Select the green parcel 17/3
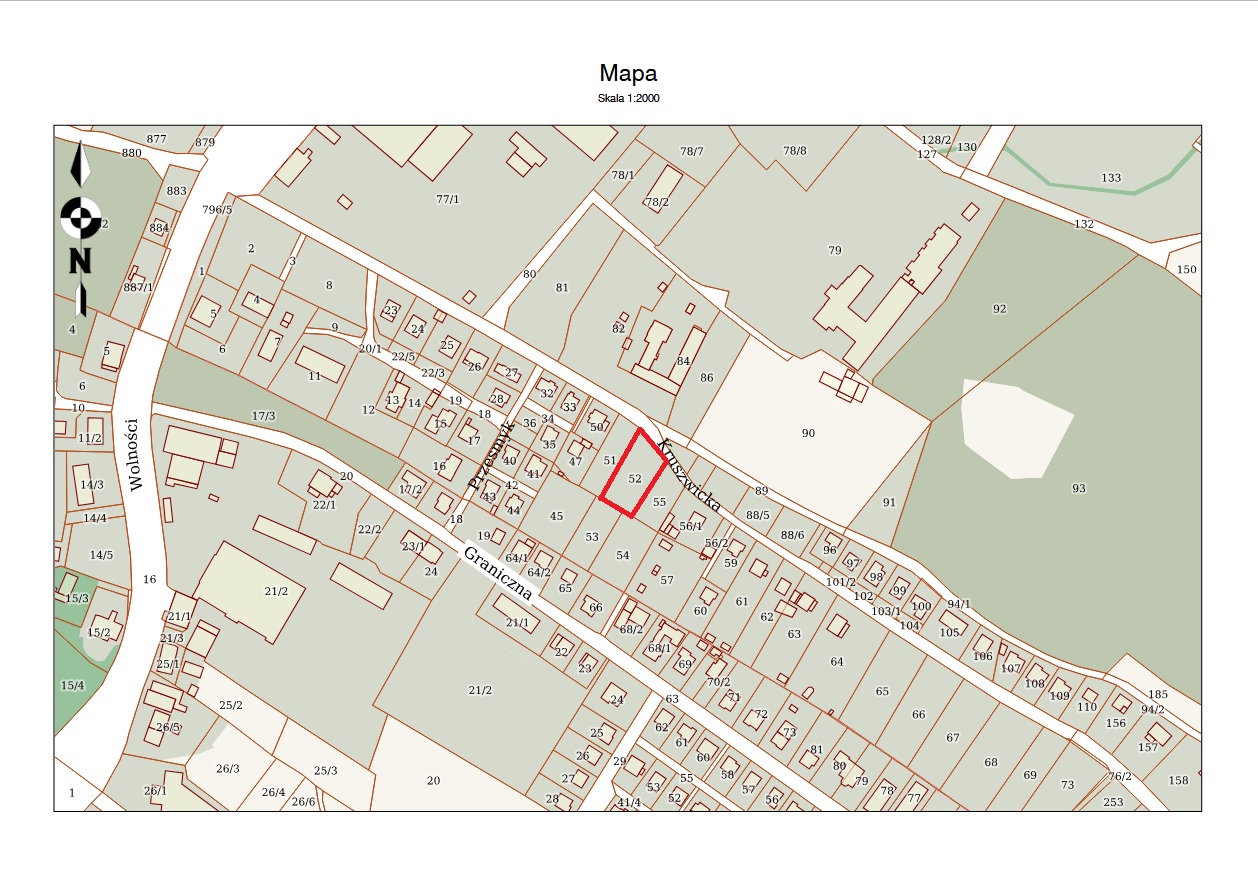Image resolution: width=1258 pixels, height=890 pixels. [x=263, y=415]
